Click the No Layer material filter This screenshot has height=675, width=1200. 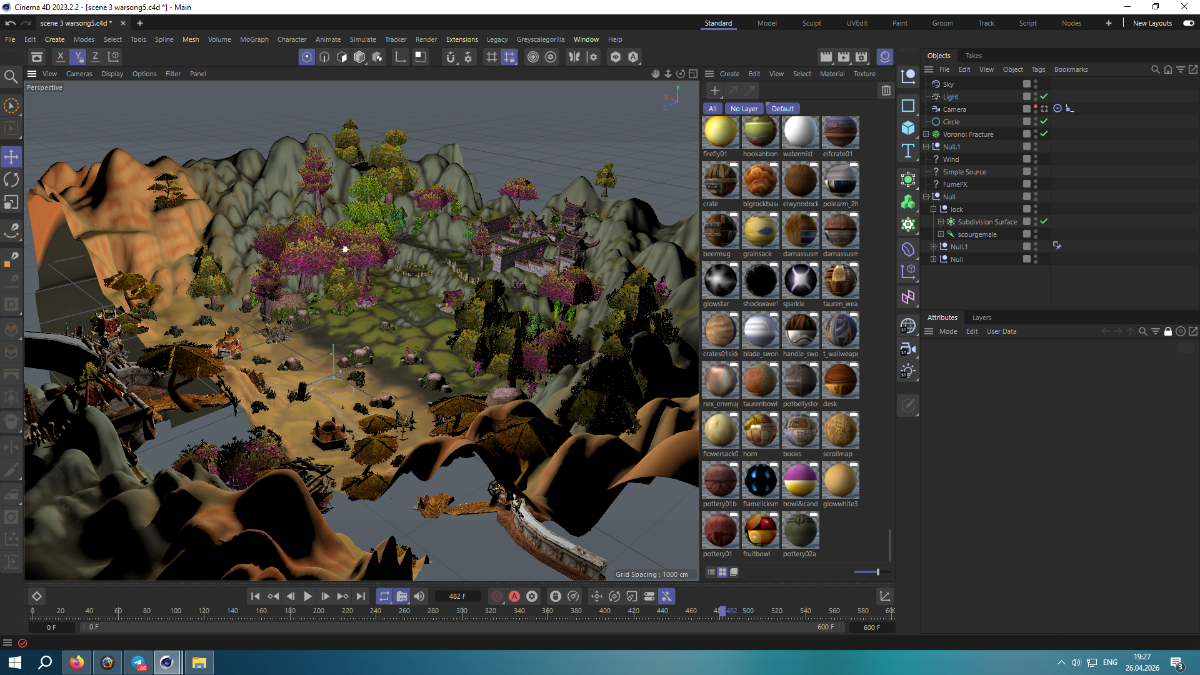tap(743, 108)
